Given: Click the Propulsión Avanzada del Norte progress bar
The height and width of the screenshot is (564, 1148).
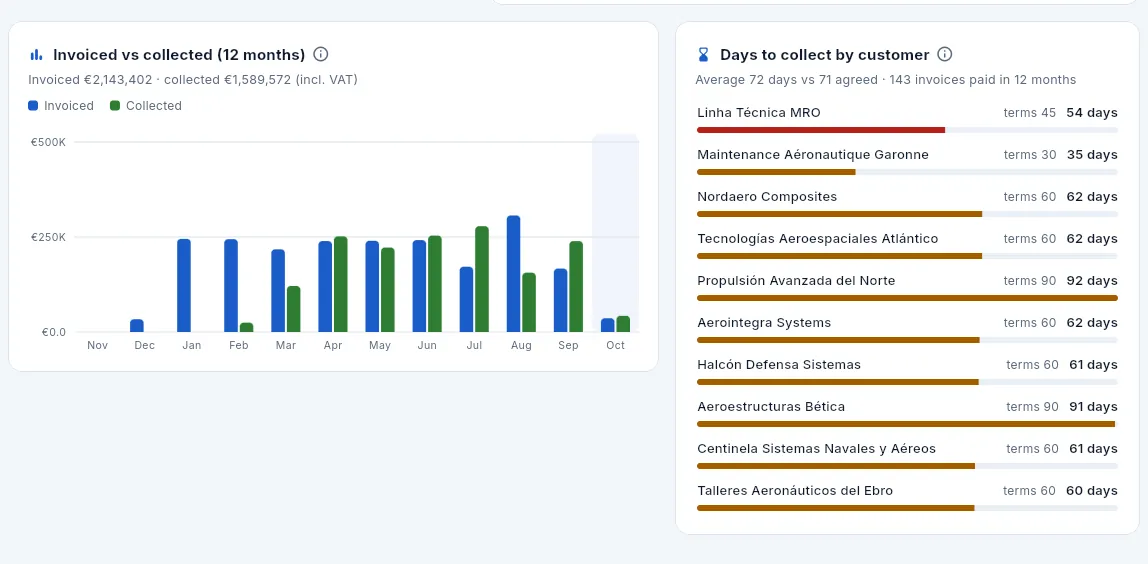Looking at the screenshot, I should point(907,298).
